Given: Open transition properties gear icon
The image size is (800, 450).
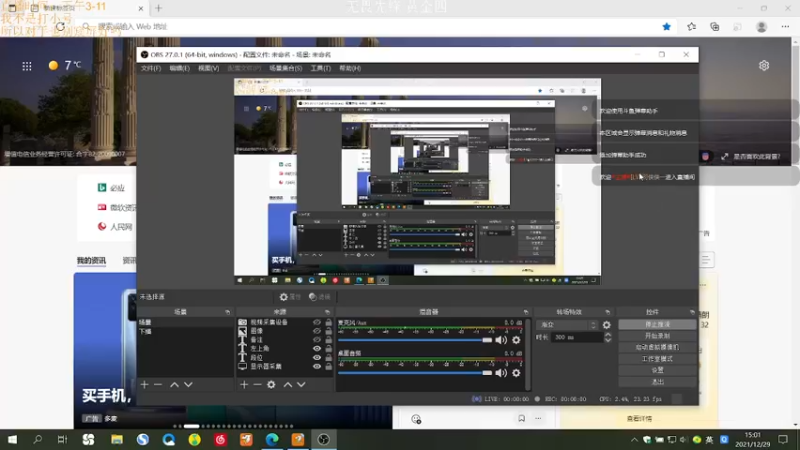Looking at the screenshot, I should click(606, 324).
